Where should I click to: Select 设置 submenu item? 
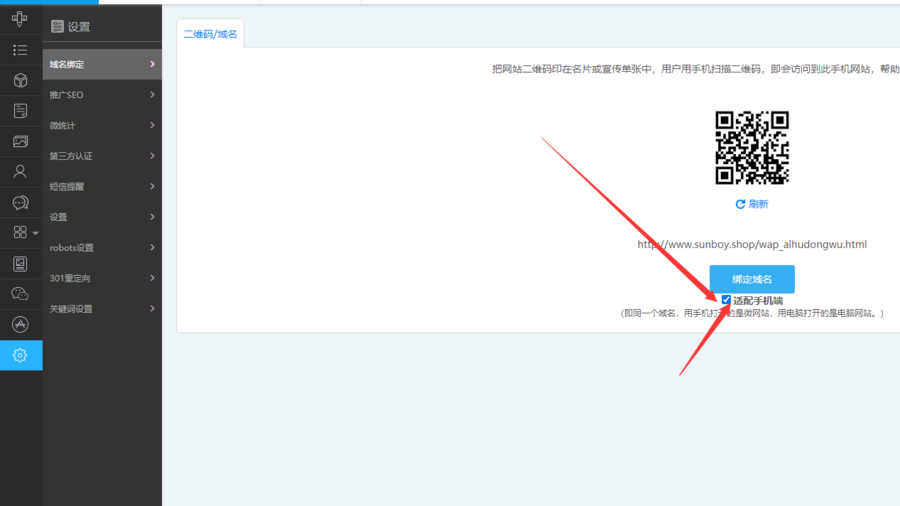pos(102,217)
